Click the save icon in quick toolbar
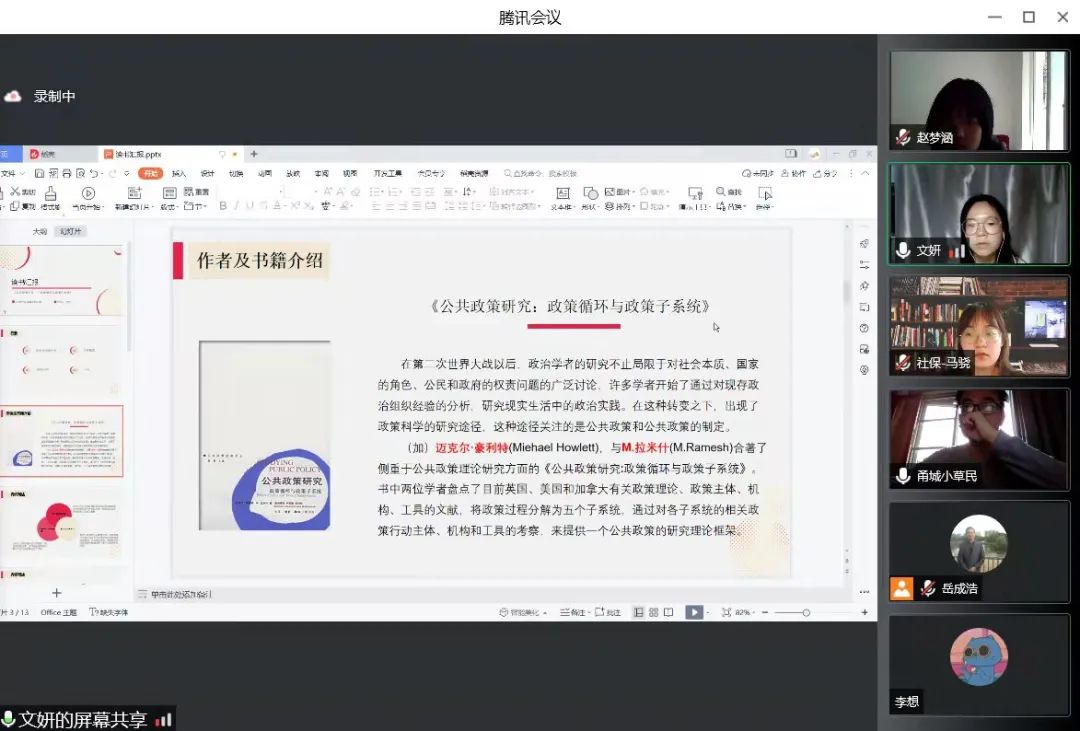Screen dimensions: 1080x731 pos(39,173)
